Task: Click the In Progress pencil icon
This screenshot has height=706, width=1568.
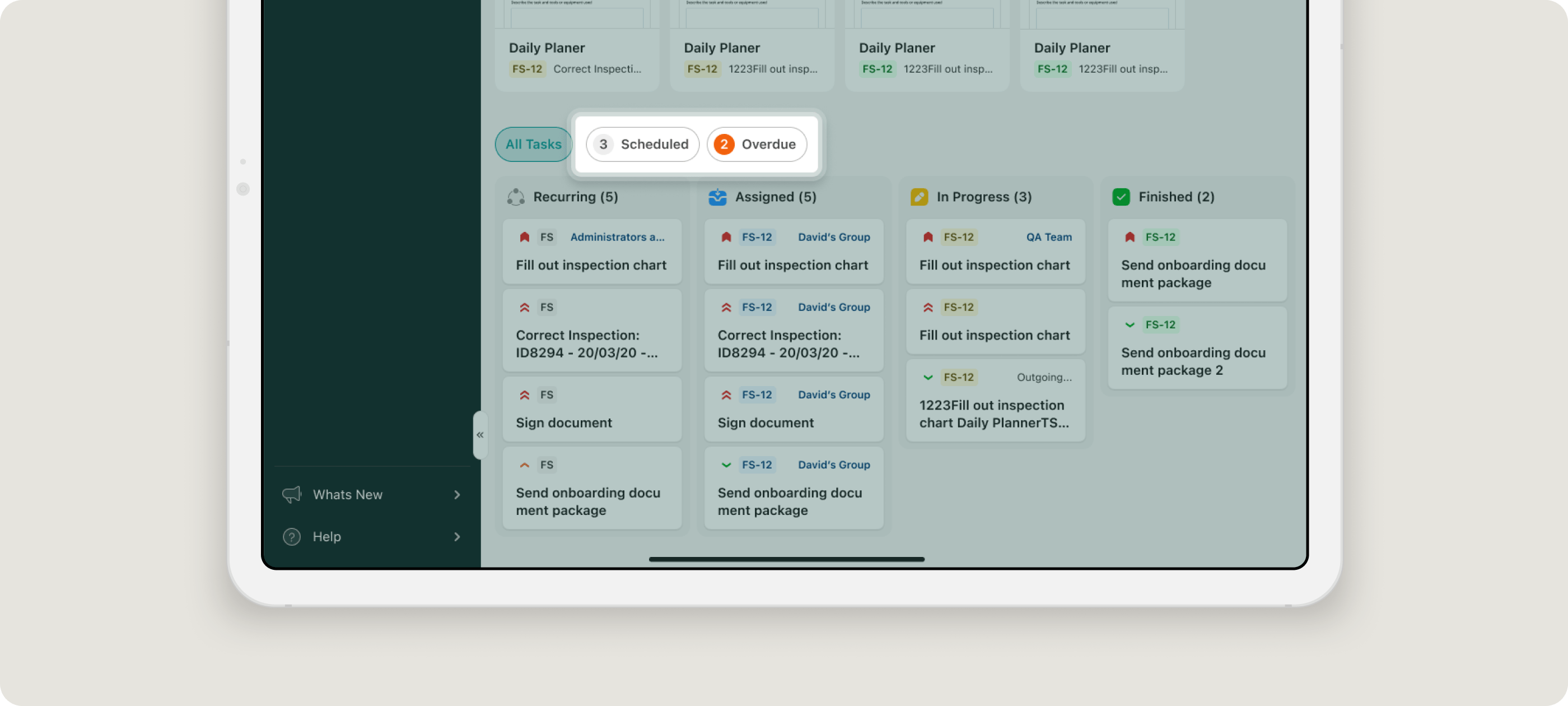Action: coord(918,197)
